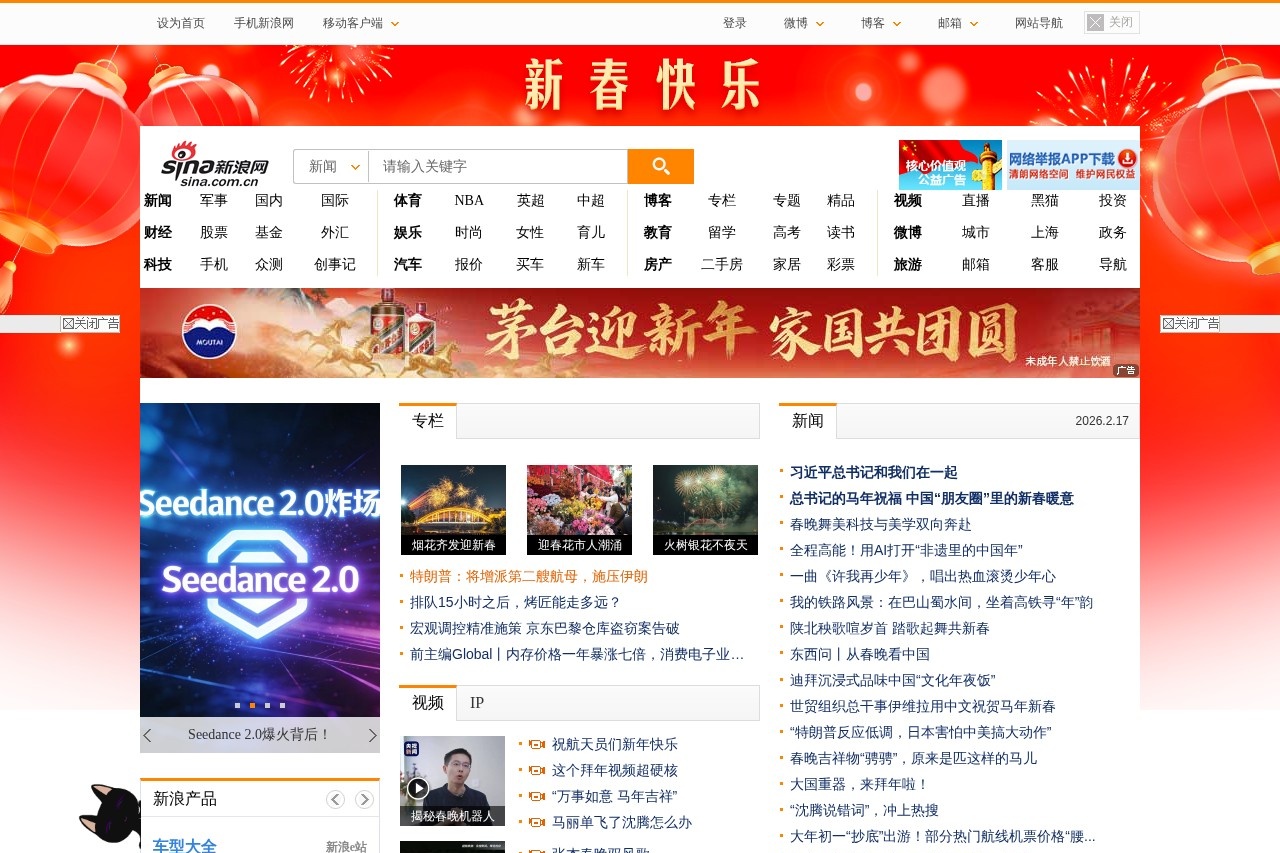Image resolution: width=1280 pixels, height=853 pixels.
Task: Switch to the 视频 tab
Action: [x=428, y=703]
